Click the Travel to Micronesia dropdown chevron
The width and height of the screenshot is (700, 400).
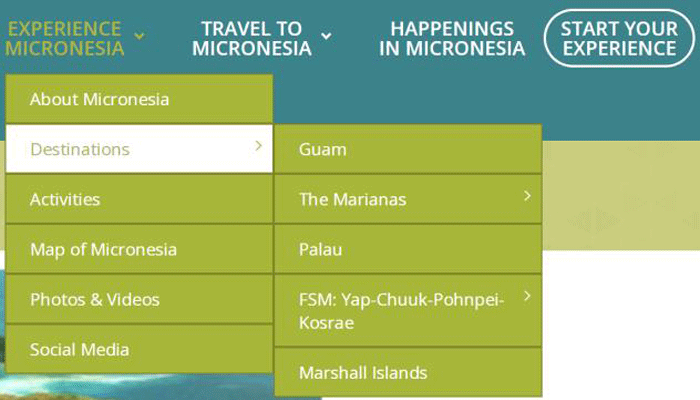(x=326, y=36)
